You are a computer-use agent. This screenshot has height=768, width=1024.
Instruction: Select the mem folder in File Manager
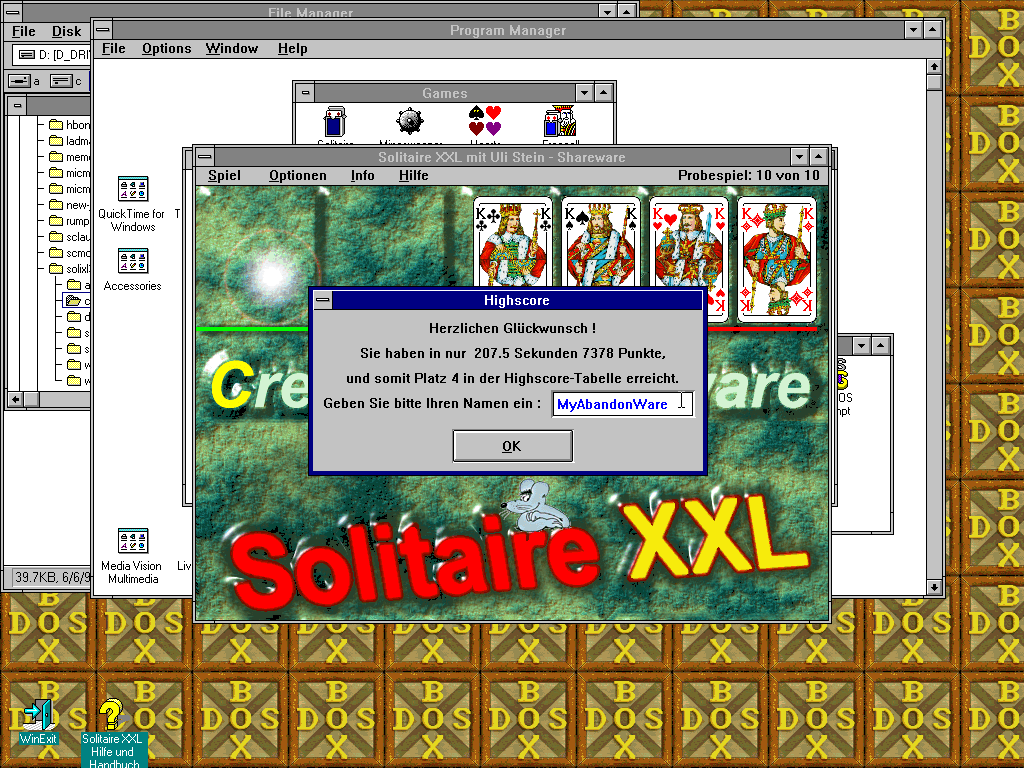(x=70, y=157)
